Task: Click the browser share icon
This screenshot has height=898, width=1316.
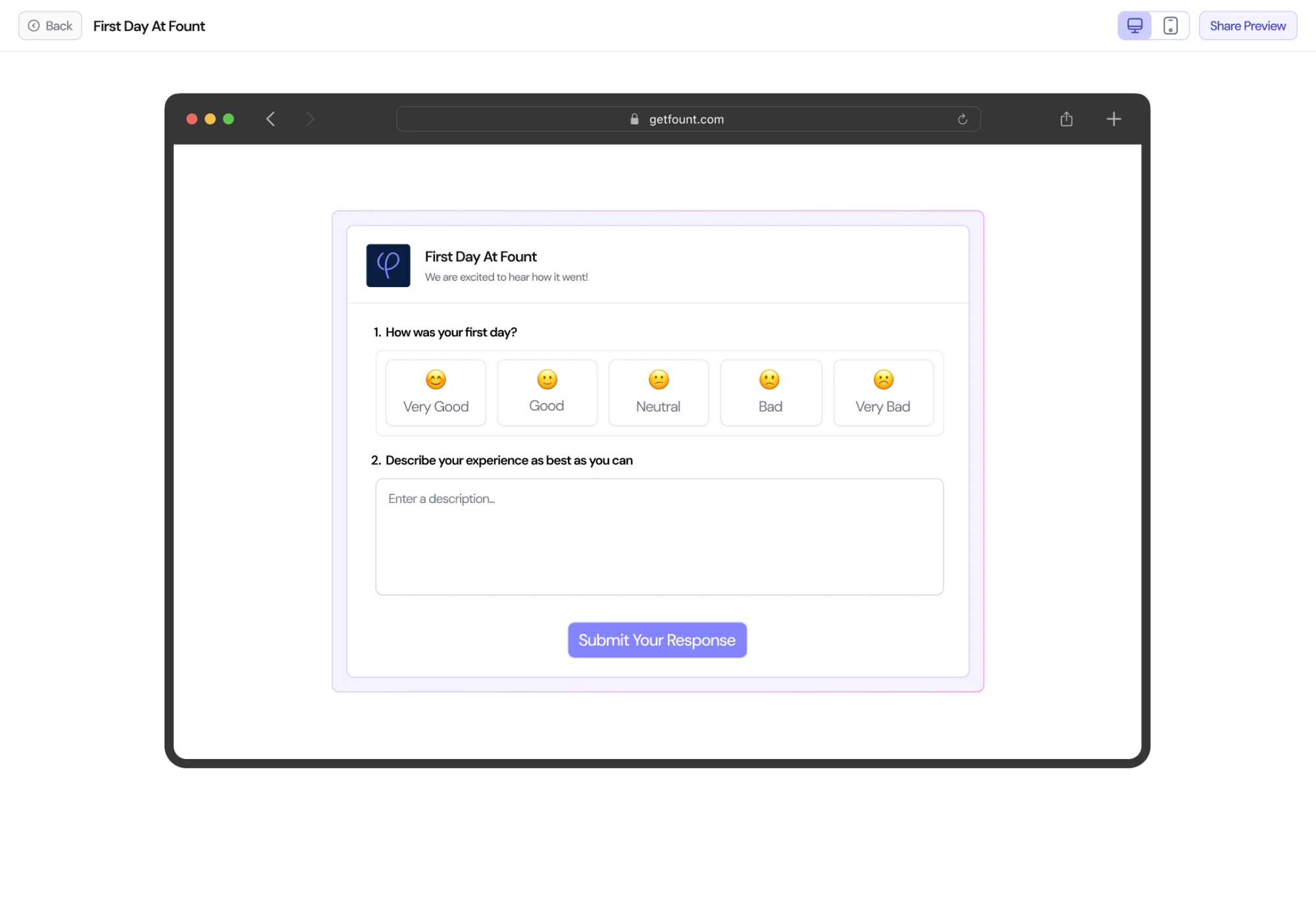Action: 1067,119
